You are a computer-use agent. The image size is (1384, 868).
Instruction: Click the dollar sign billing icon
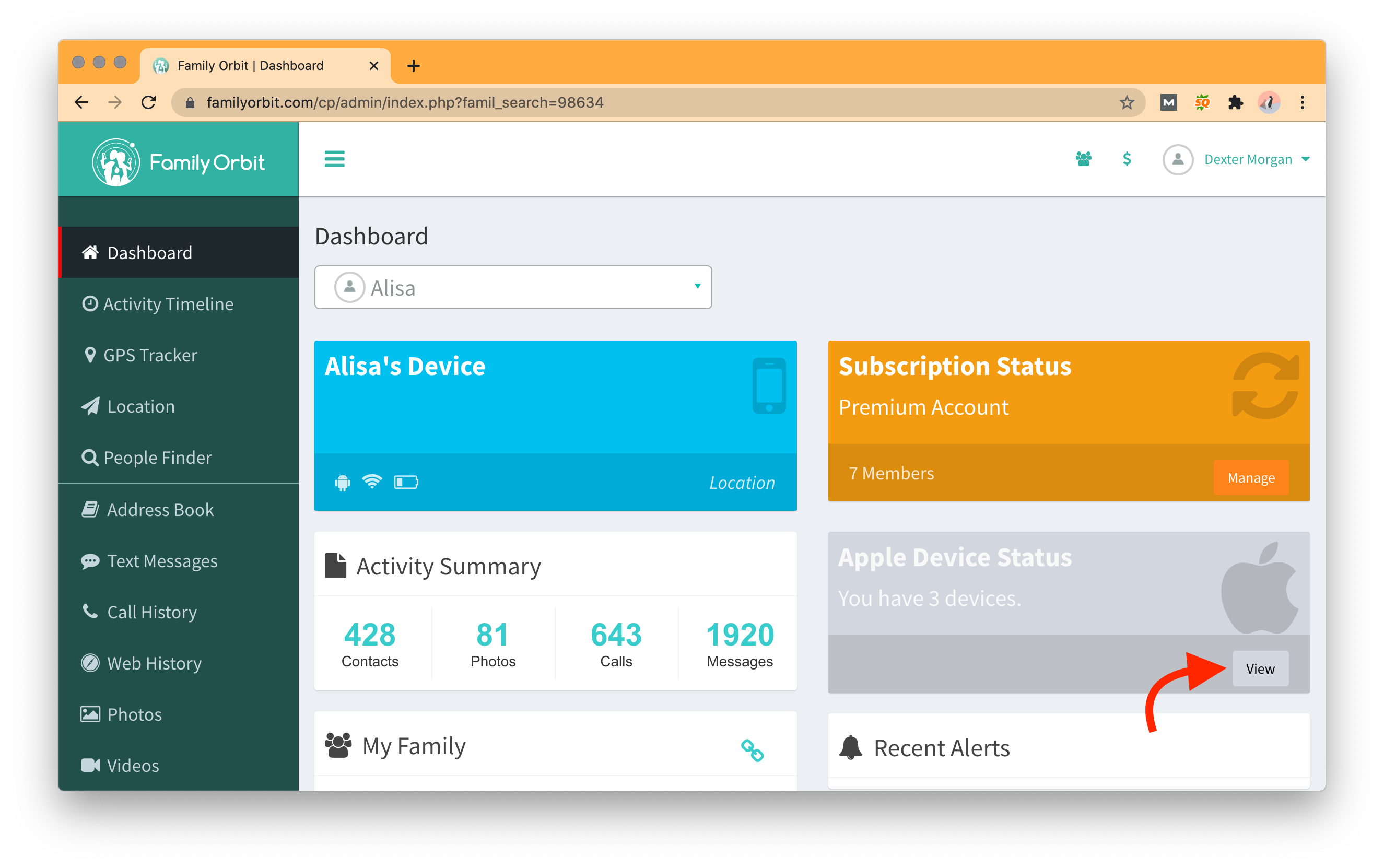click(1126, 159)
